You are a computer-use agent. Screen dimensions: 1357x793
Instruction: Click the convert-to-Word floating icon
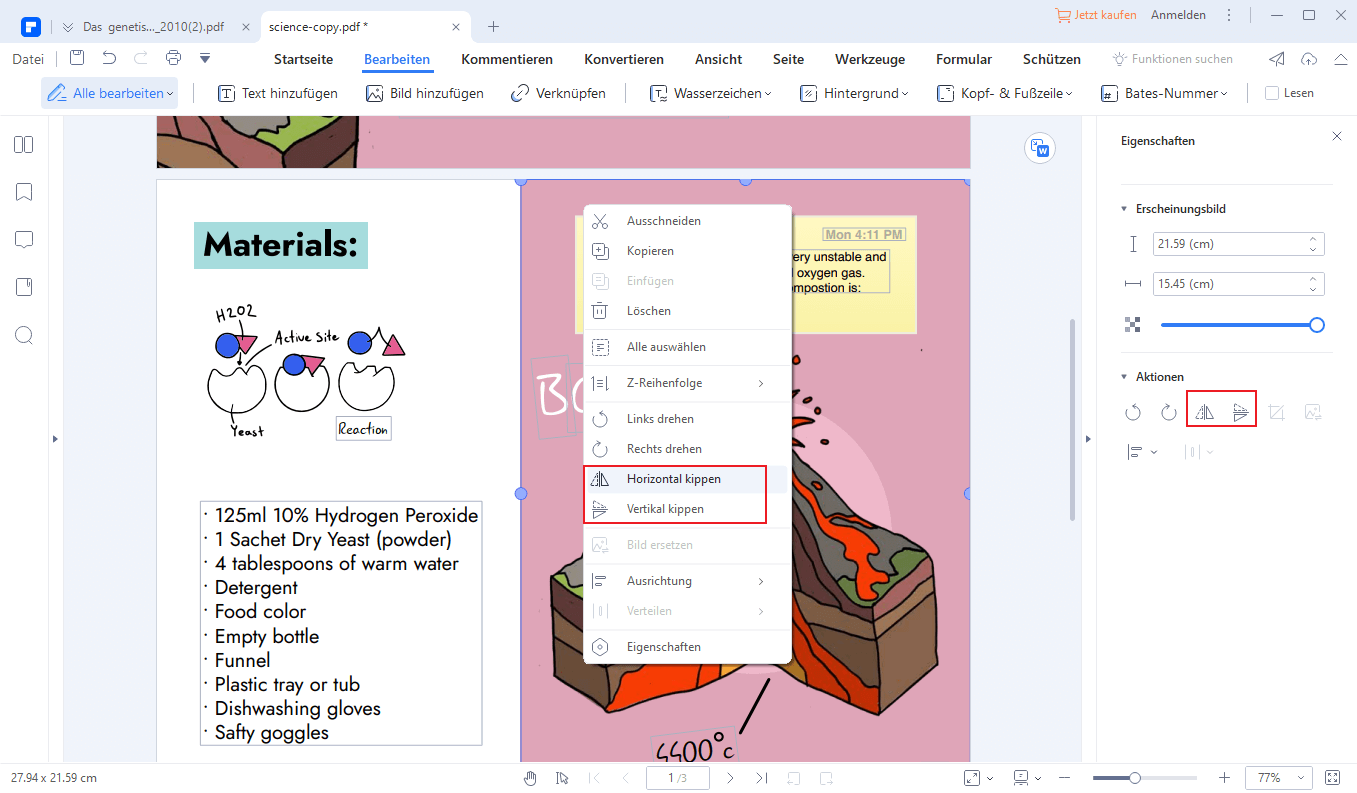pyautogui.click(x=1041, y=148)
